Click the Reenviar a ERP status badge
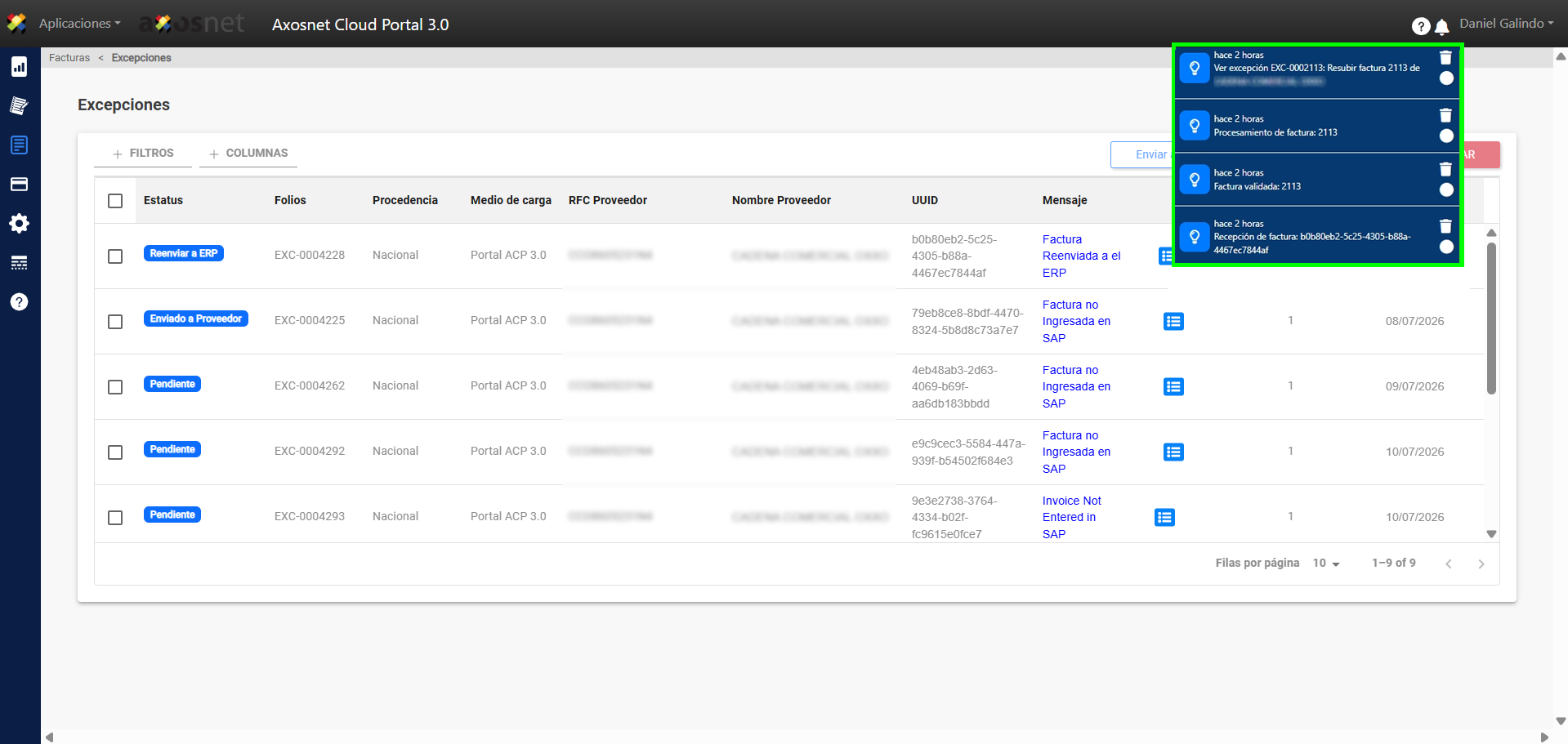1568x744 pixels. pyautogui.click(x=184, y=253)
